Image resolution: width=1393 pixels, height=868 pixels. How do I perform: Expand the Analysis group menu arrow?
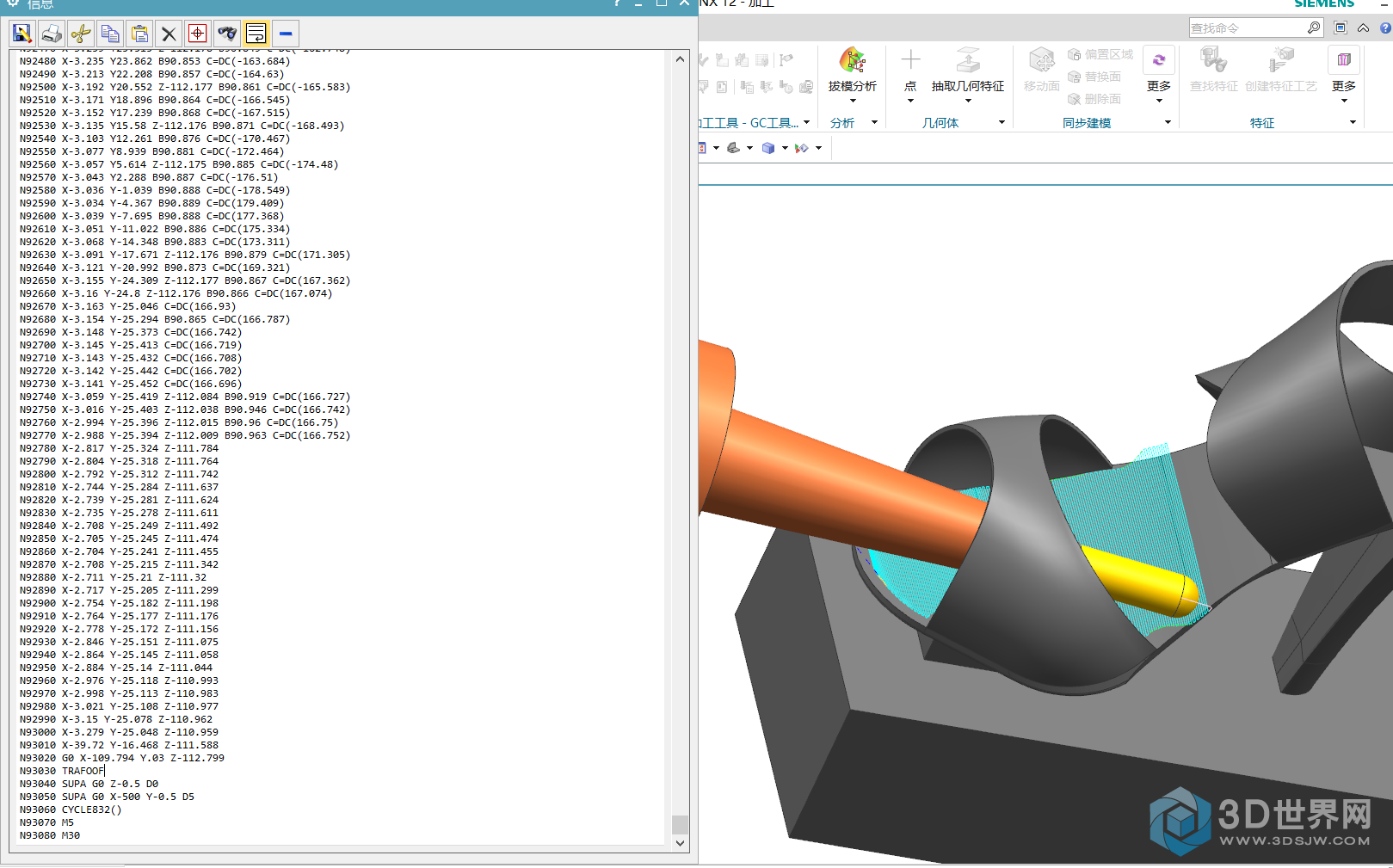pos(874,122)
